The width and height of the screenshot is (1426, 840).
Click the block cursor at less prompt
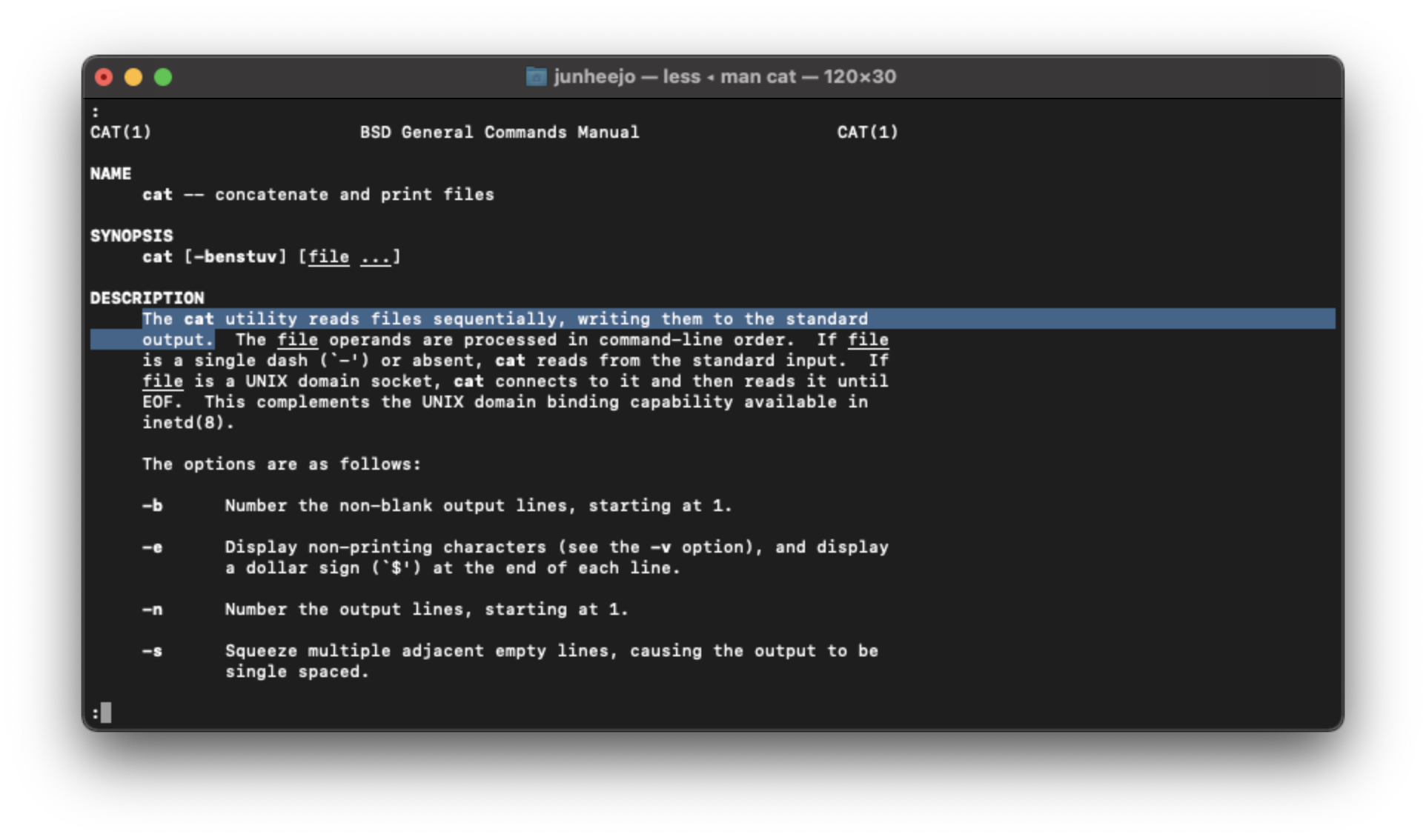(x=106, y=713)
